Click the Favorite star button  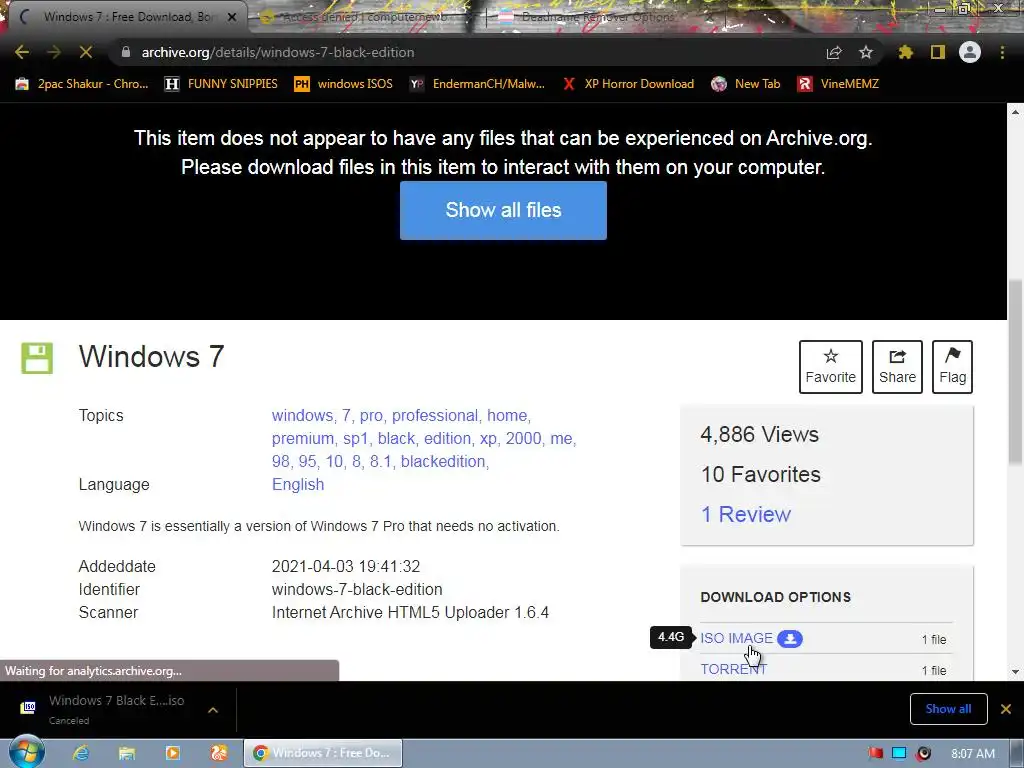(x=831, y=367)
